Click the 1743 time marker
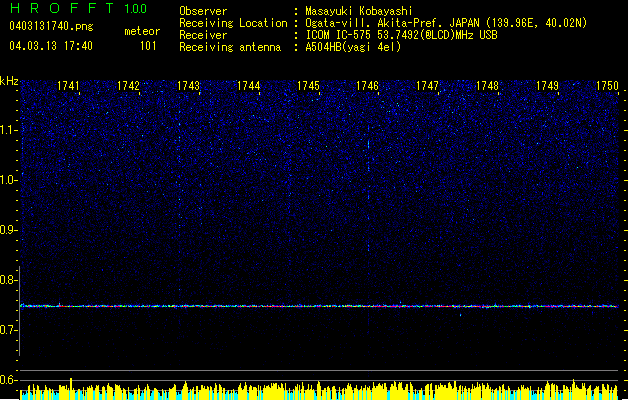Viewport: 629px width, 400px height. click(188, 87)
